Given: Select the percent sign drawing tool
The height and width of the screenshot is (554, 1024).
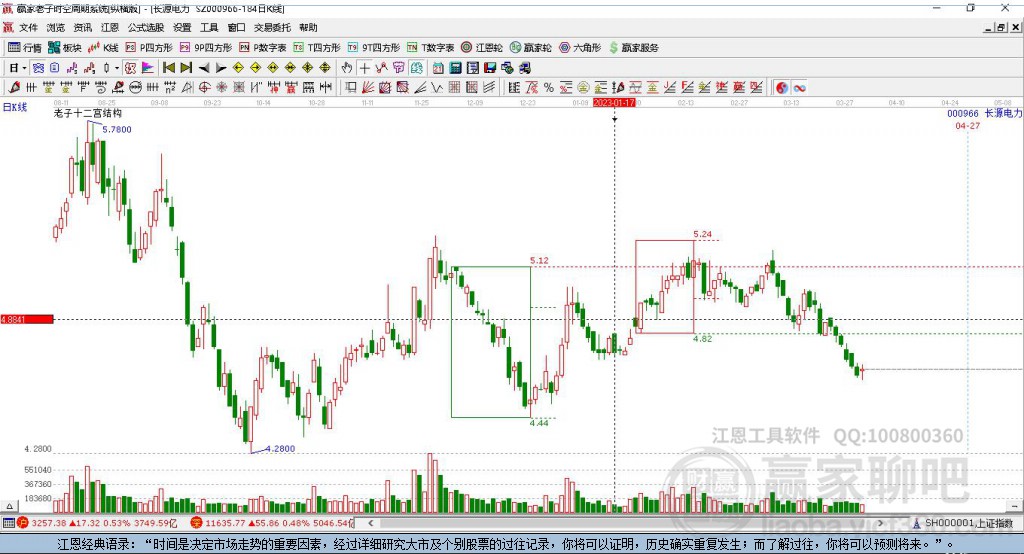Looking at the screenshot, I should pos(549,88).
